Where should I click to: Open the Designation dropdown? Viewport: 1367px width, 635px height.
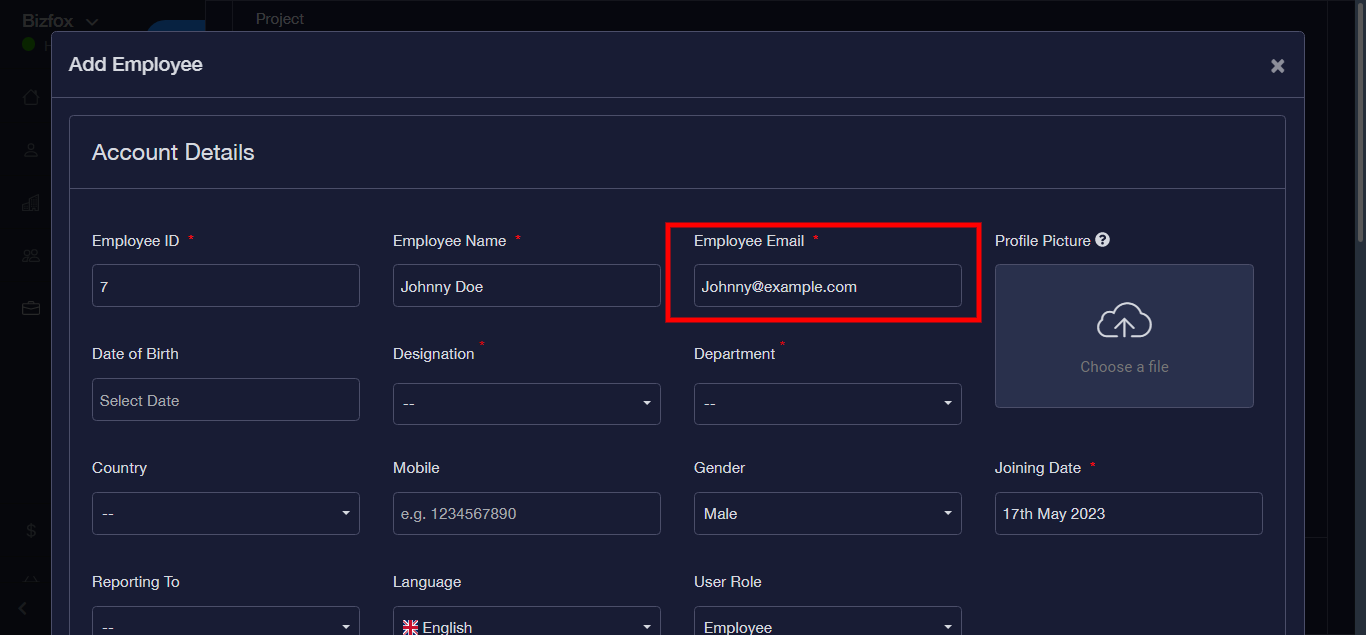(x=526, y=404)
